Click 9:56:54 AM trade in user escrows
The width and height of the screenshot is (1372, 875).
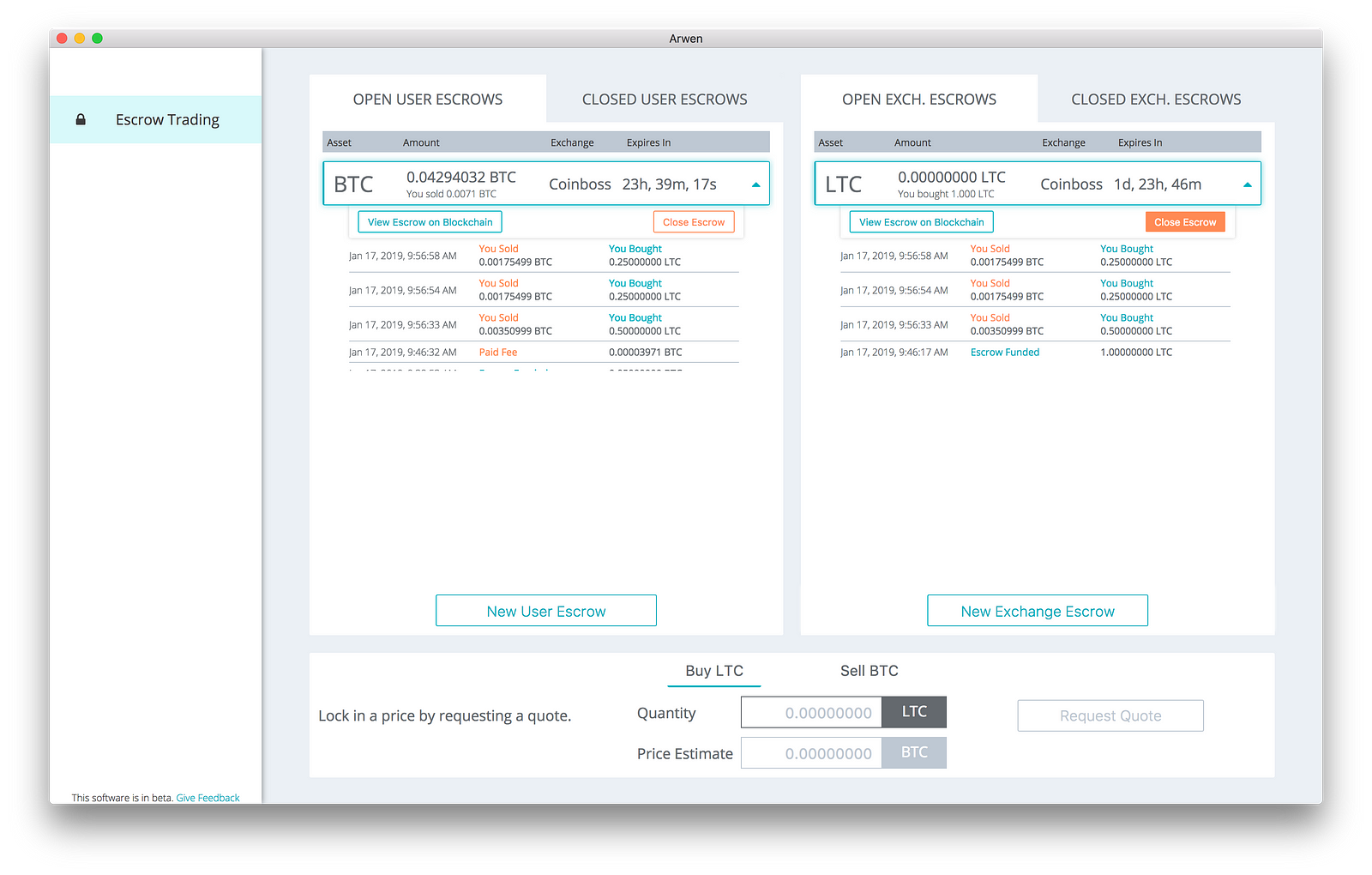[544, 290]
